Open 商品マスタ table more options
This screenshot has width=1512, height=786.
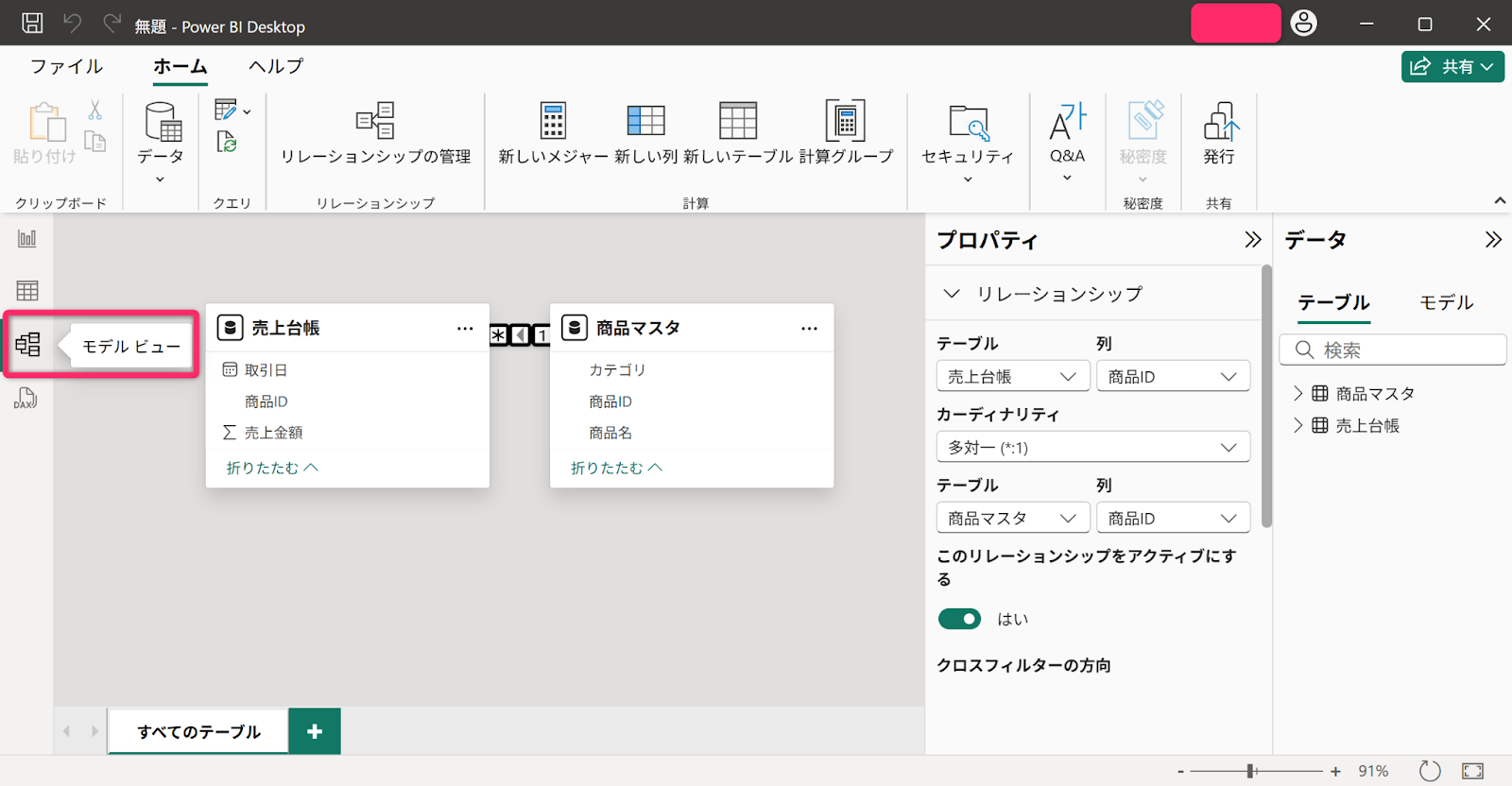[x=809, y=328]
